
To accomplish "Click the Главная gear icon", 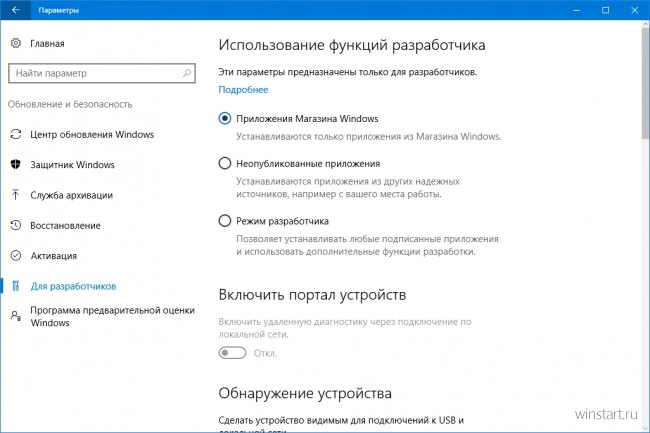I will [16, 43].
